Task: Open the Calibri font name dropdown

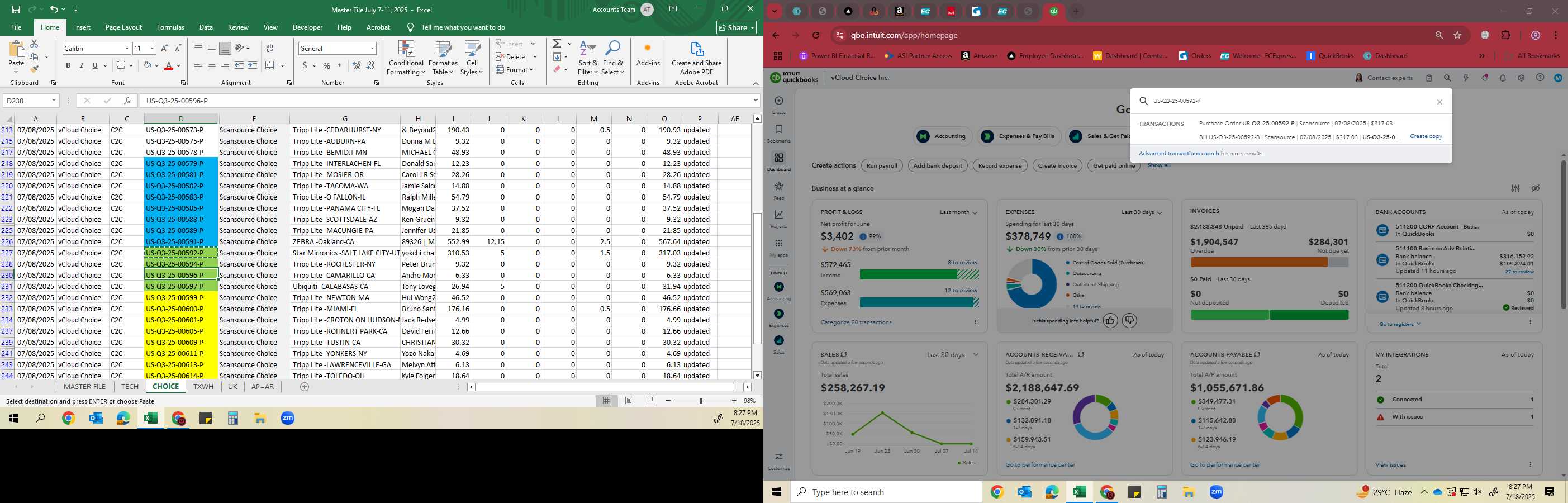Action: [x=127, y=48]
